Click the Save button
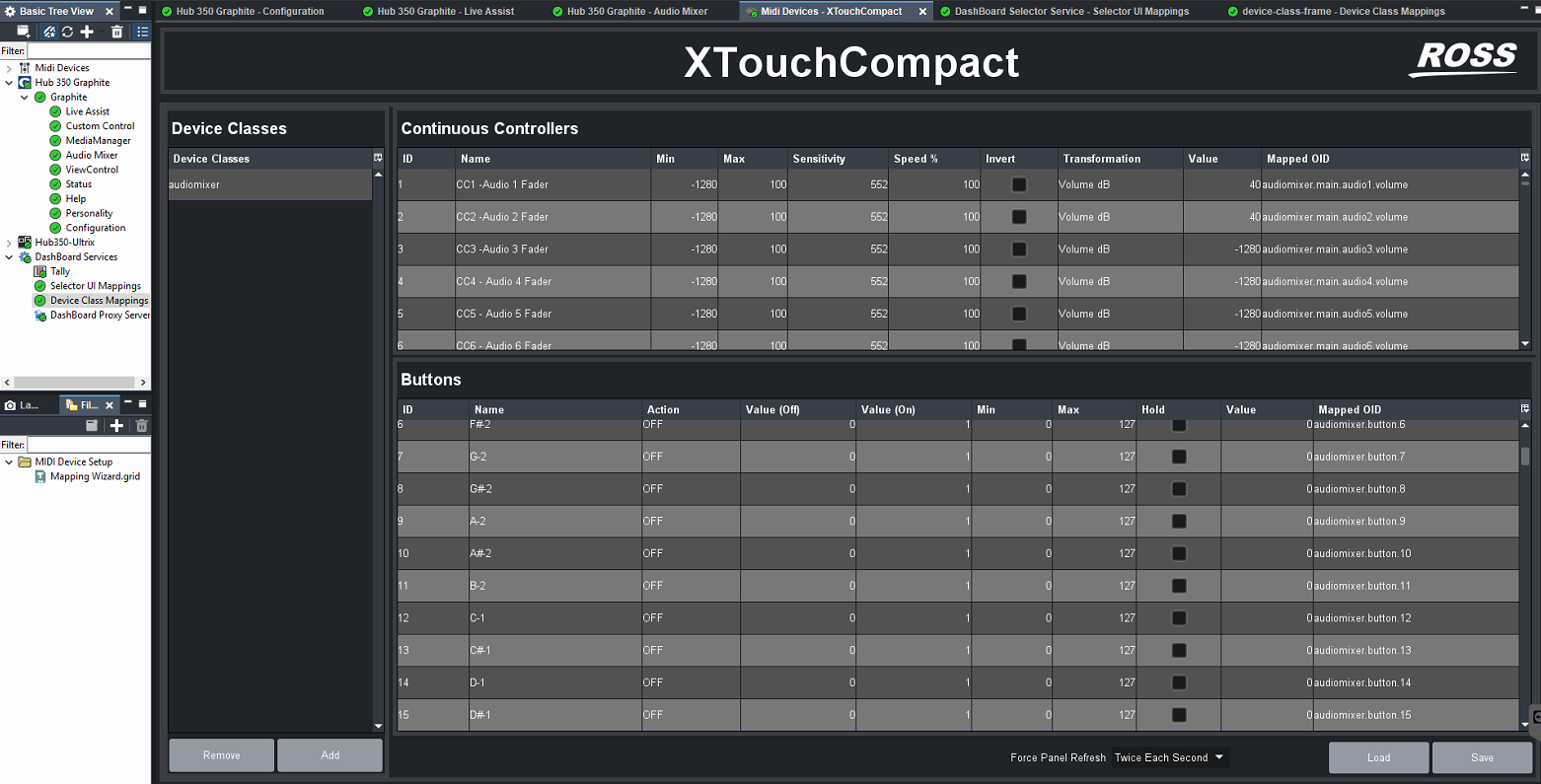The height and width of the screenshot is (784, 1541). [1482, 757]
